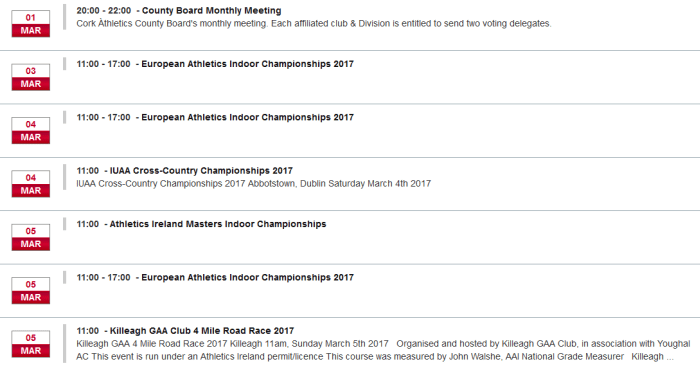The image size is (700, 366).
Task: Click the 11:00 time label for Masters Indoor
Action: tap(88, 224)
